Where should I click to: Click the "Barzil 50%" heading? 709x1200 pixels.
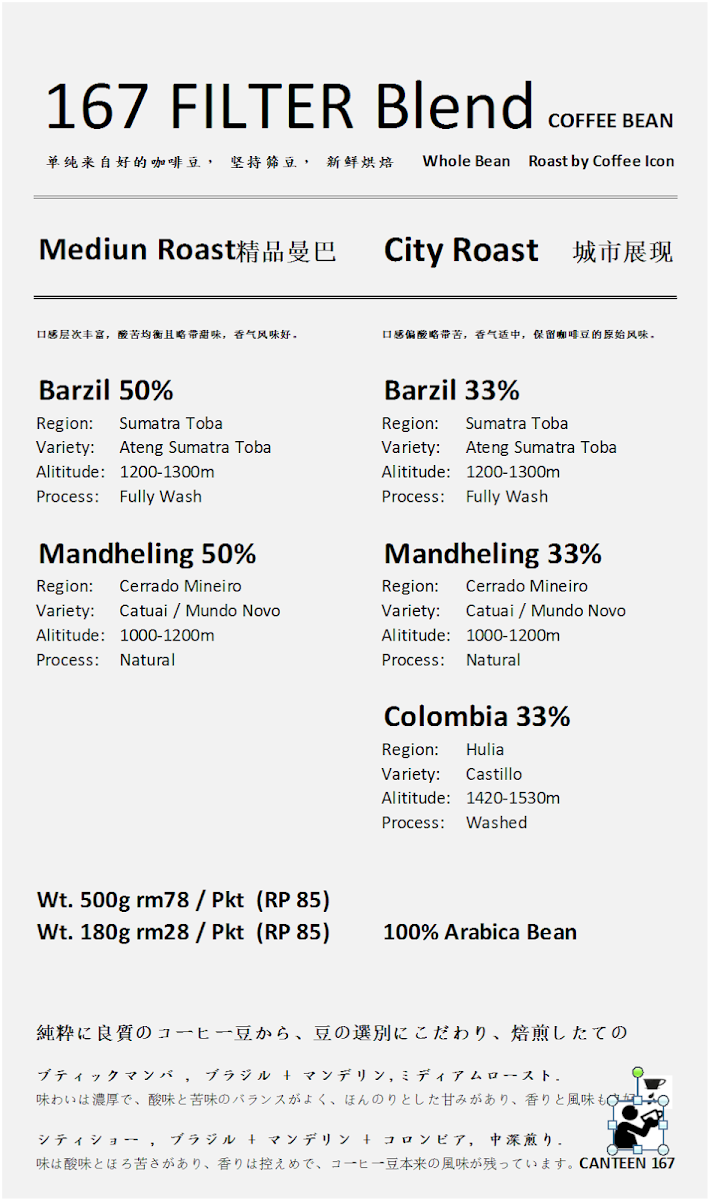tap(106, 390)
